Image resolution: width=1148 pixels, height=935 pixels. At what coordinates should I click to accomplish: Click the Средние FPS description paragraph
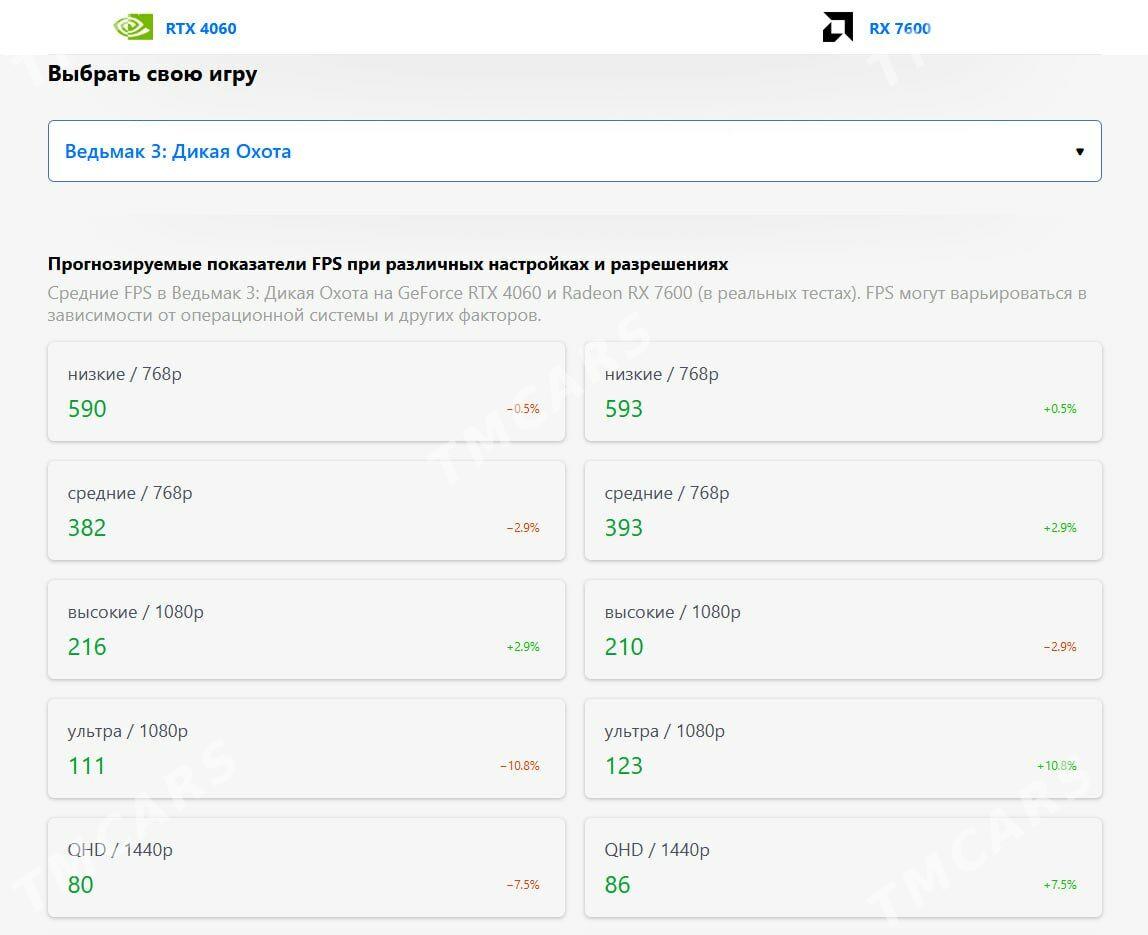[x=567, y=304]
